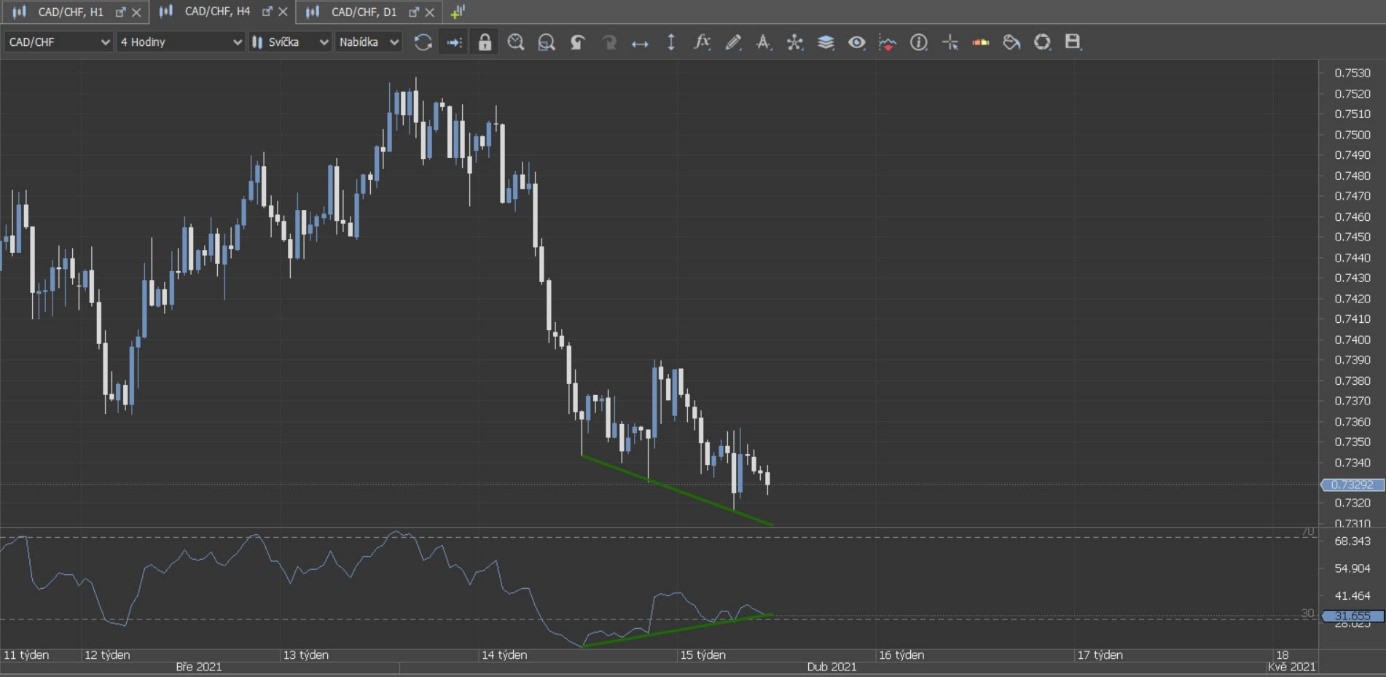
Task: Click the 31.655 RSI value label
Action: (1350, 616)
